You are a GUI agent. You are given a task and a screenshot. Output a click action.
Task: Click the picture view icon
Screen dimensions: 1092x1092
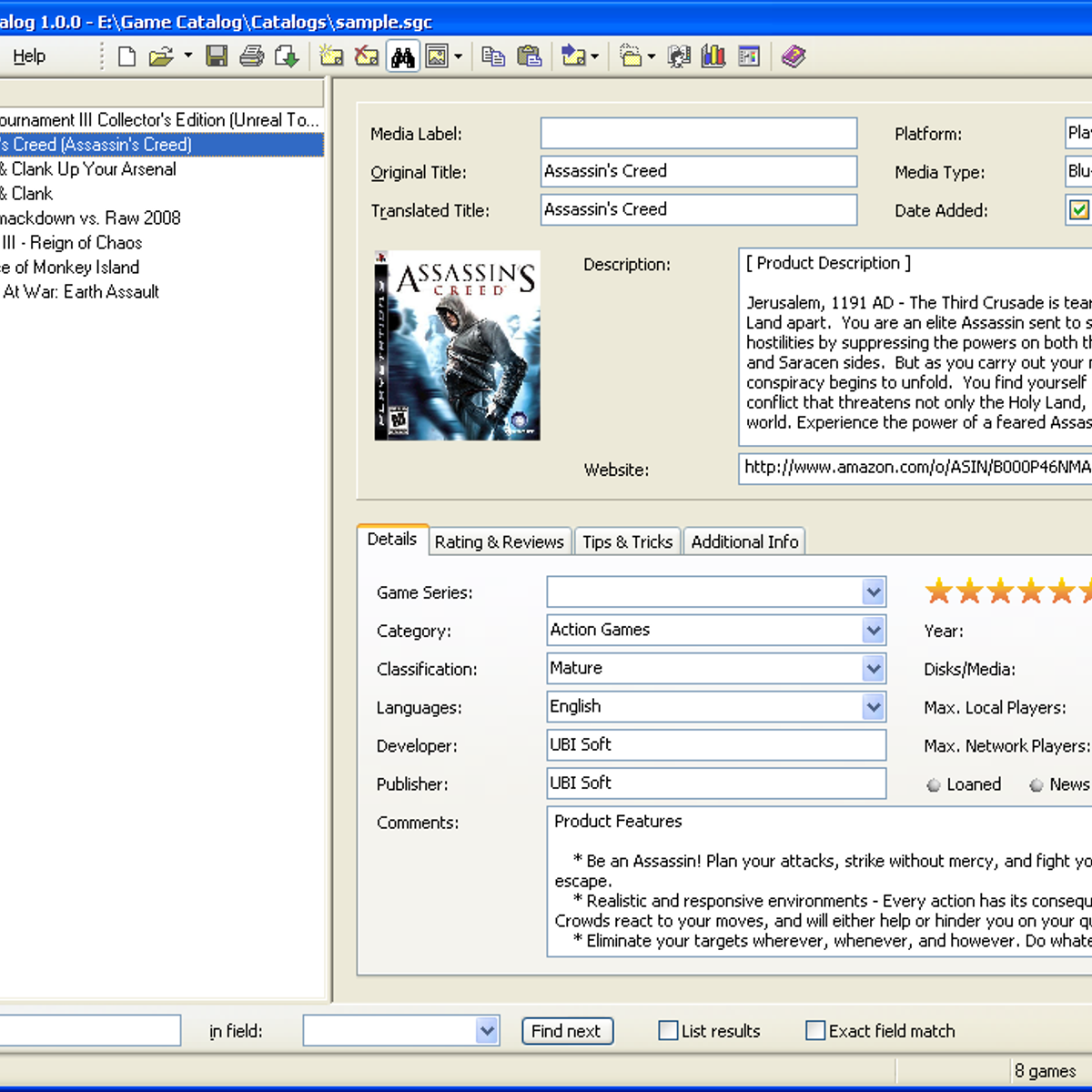coord(437,56)
